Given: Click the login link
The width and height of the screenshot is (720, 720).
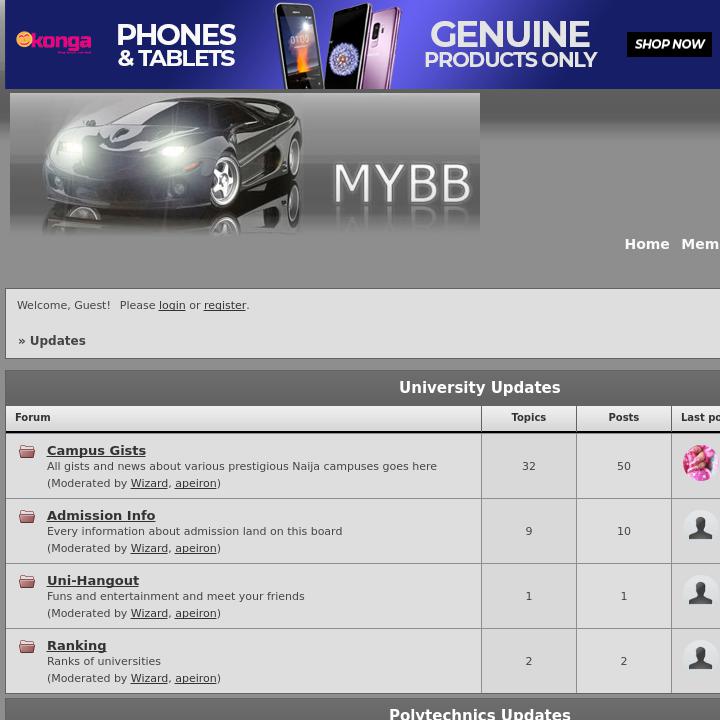Looking at the screenshot, I should (172, 305).
